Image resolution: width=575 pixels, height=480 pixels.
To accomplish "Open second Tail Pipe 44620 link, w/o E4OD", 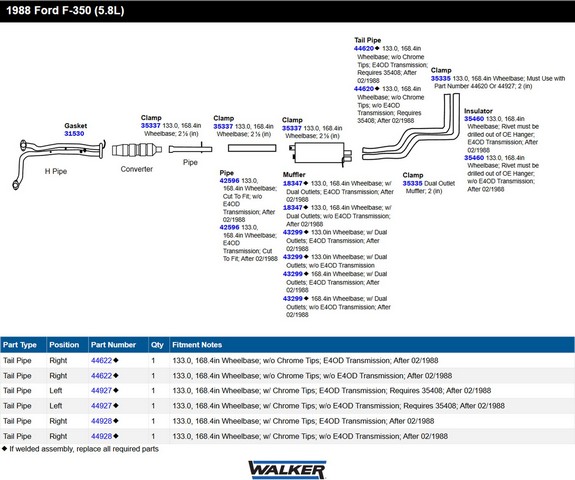I will (364, 89).
